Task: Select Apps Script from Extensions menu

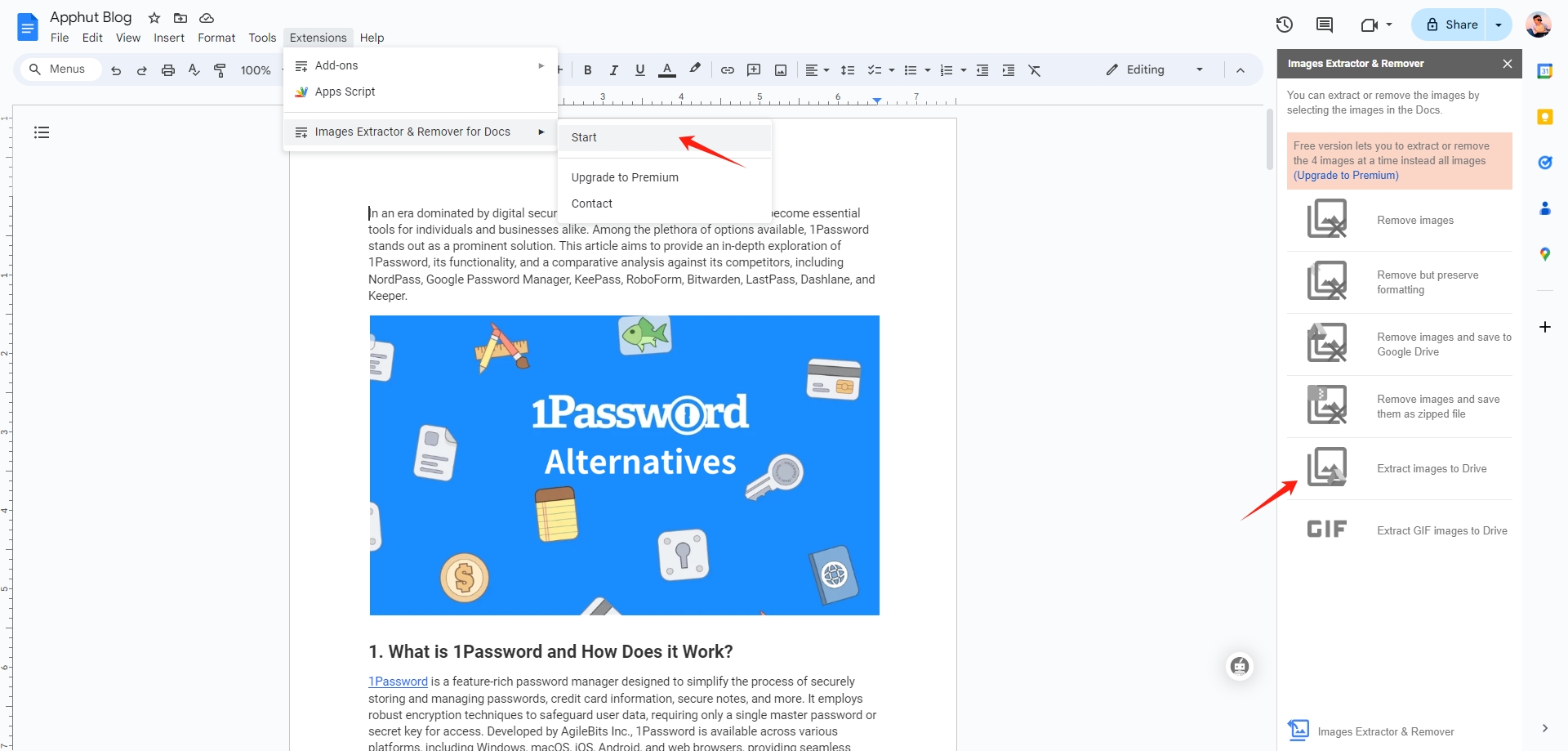Action: pos(420,92)
